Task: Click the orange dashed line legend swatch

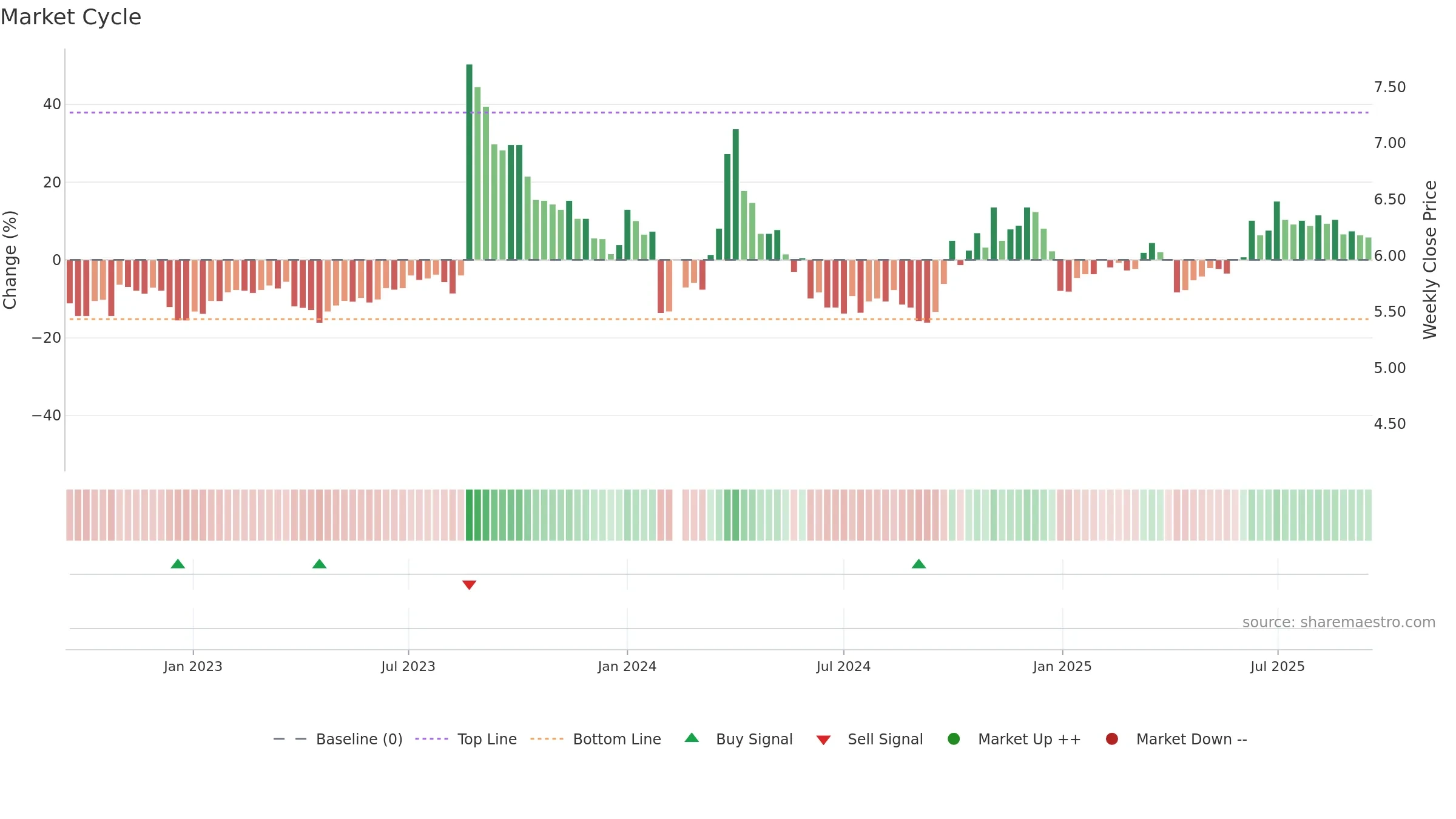Action: coord(547,739)
